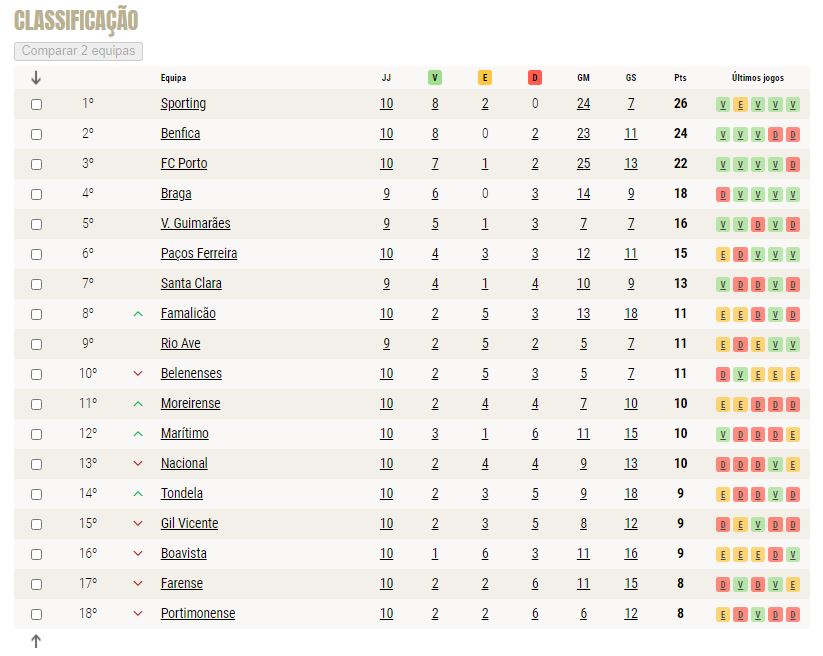Click the Pts column header
Image resolution: width=823 pixels, height=656 pixels.
680,78
